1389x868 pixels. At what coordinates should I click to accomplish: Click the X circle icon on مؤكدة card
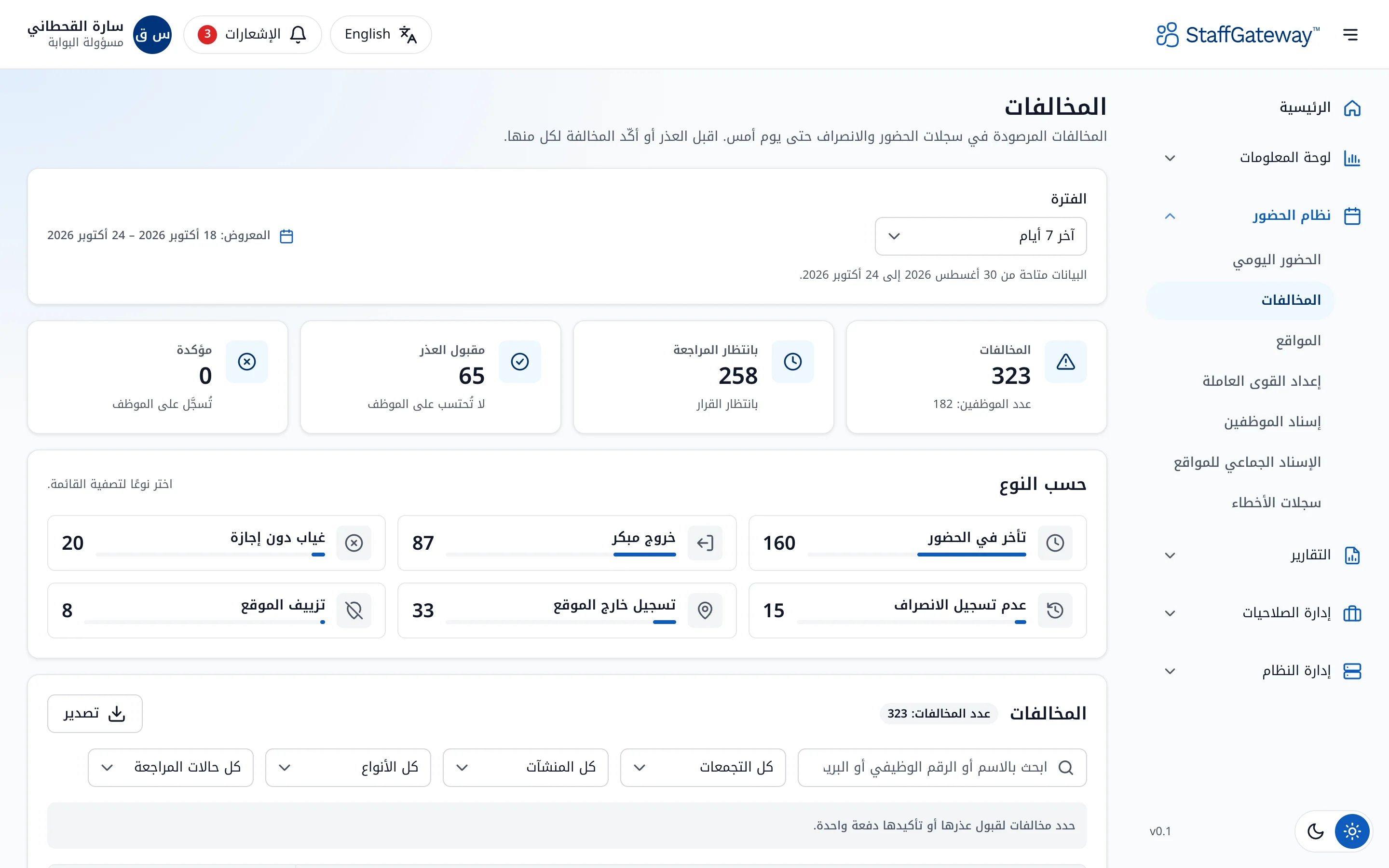tap(247, 362)
